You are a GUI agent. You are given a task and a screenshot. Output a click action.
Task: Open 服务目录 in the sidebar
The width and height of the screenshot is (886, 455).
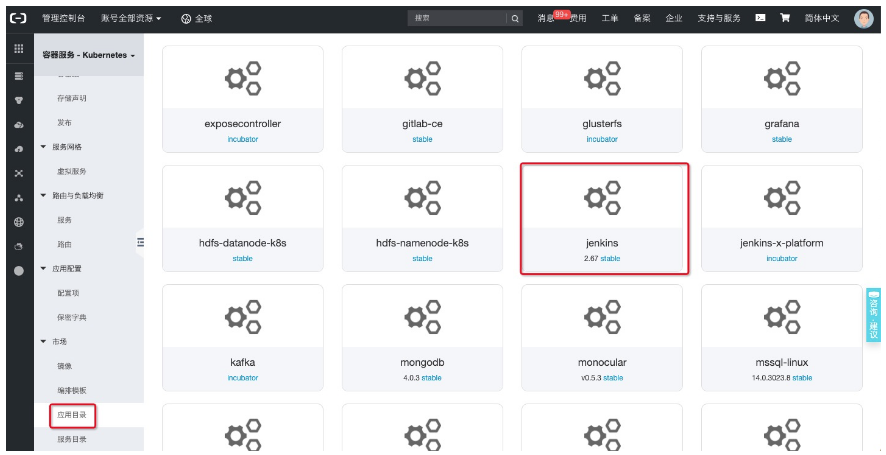click(72, 439)
